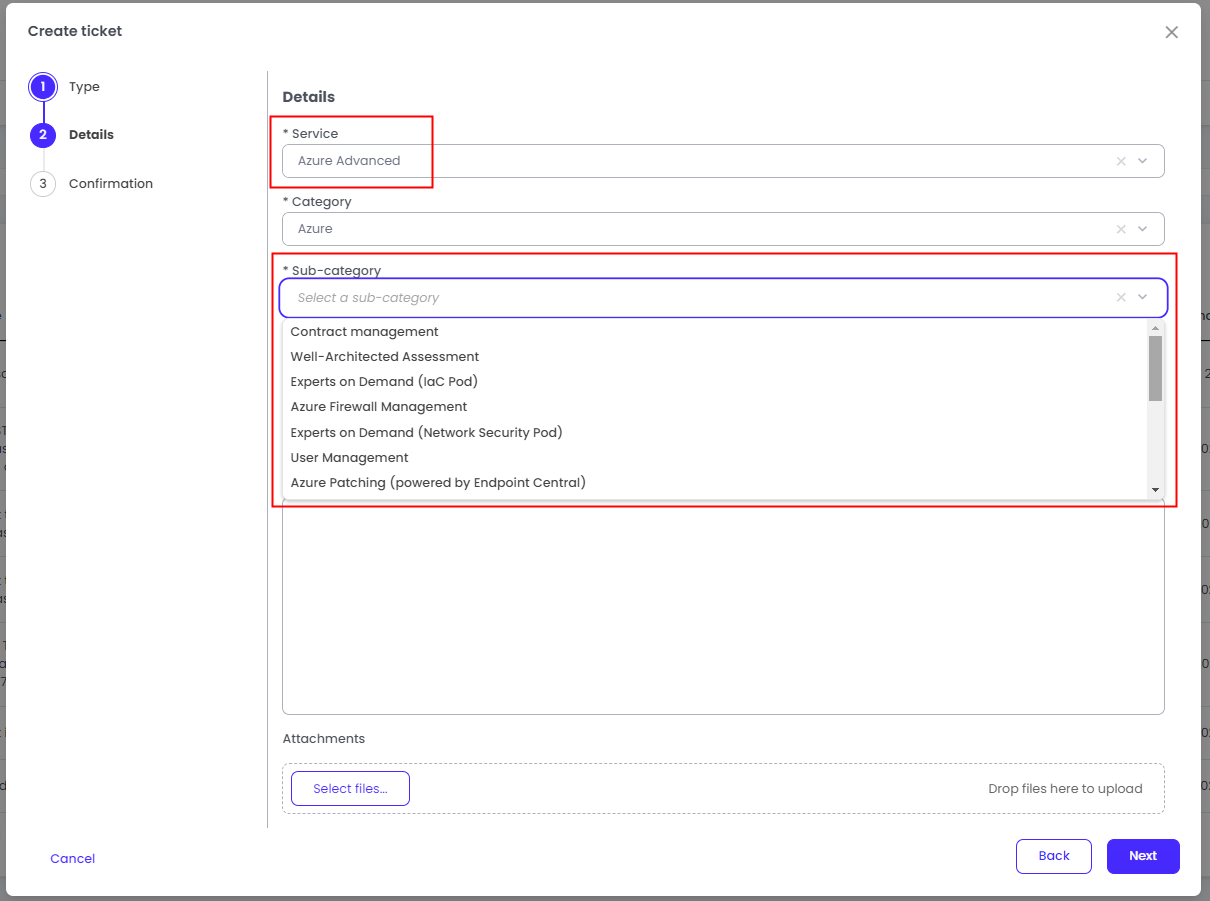Click the step 2 number circle

tap(43, 135)
